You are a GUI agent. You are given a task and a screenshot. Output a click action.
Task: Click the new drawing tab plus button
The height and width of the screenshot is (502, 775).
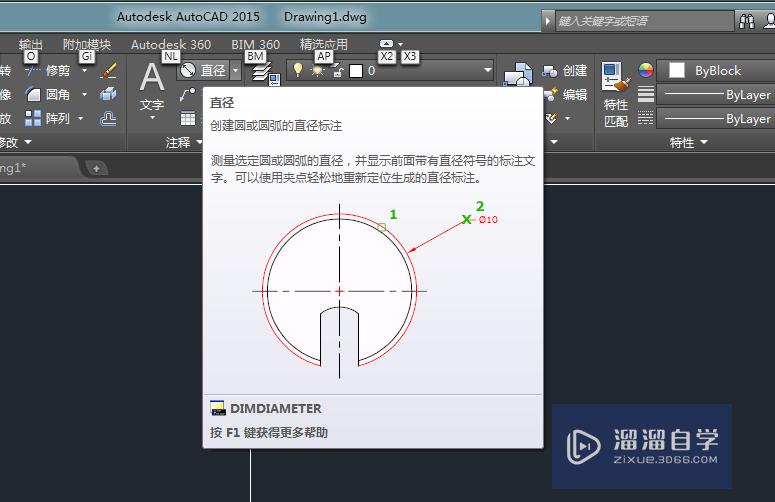96,168
